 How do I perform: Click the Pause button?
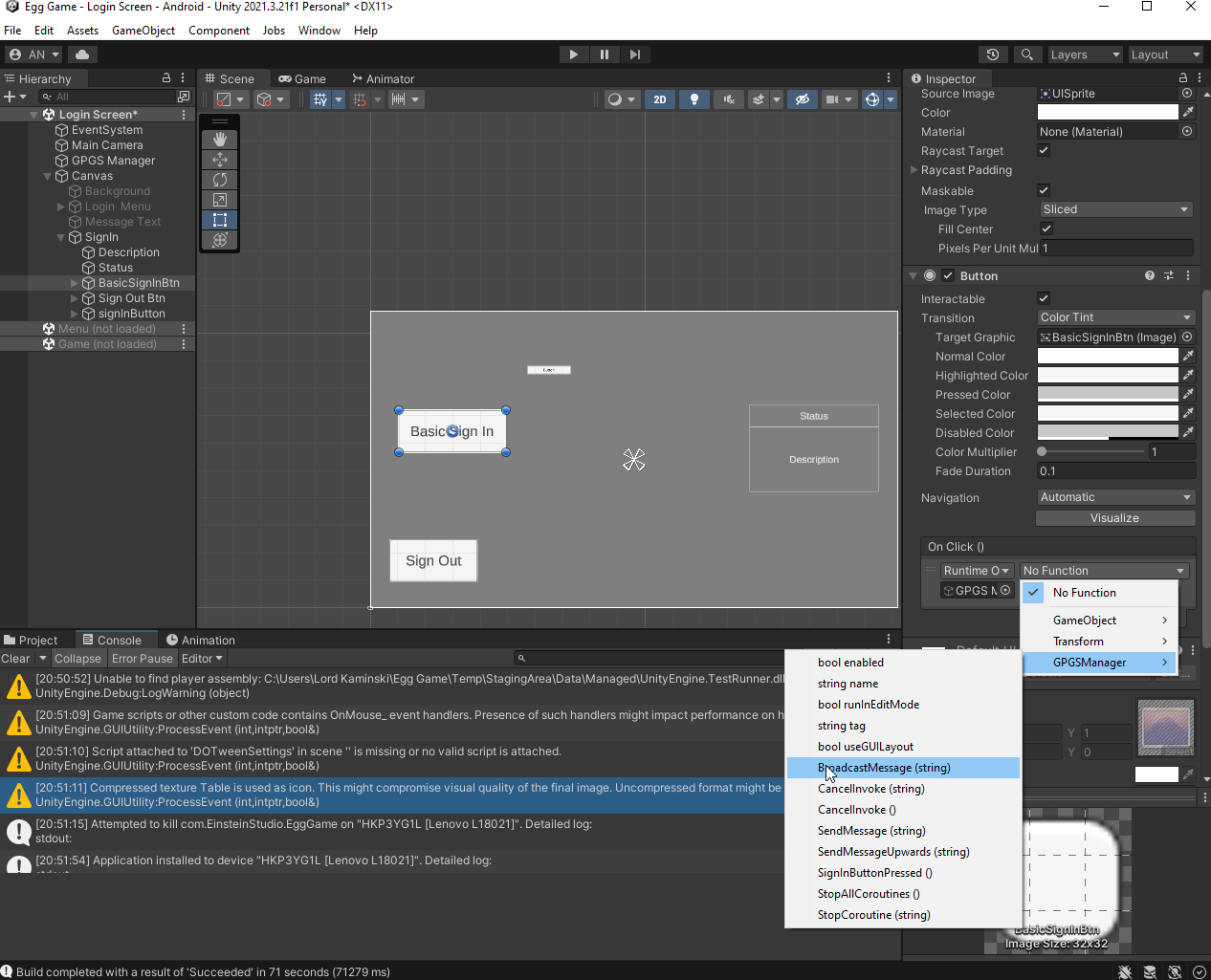click(605, 54)
